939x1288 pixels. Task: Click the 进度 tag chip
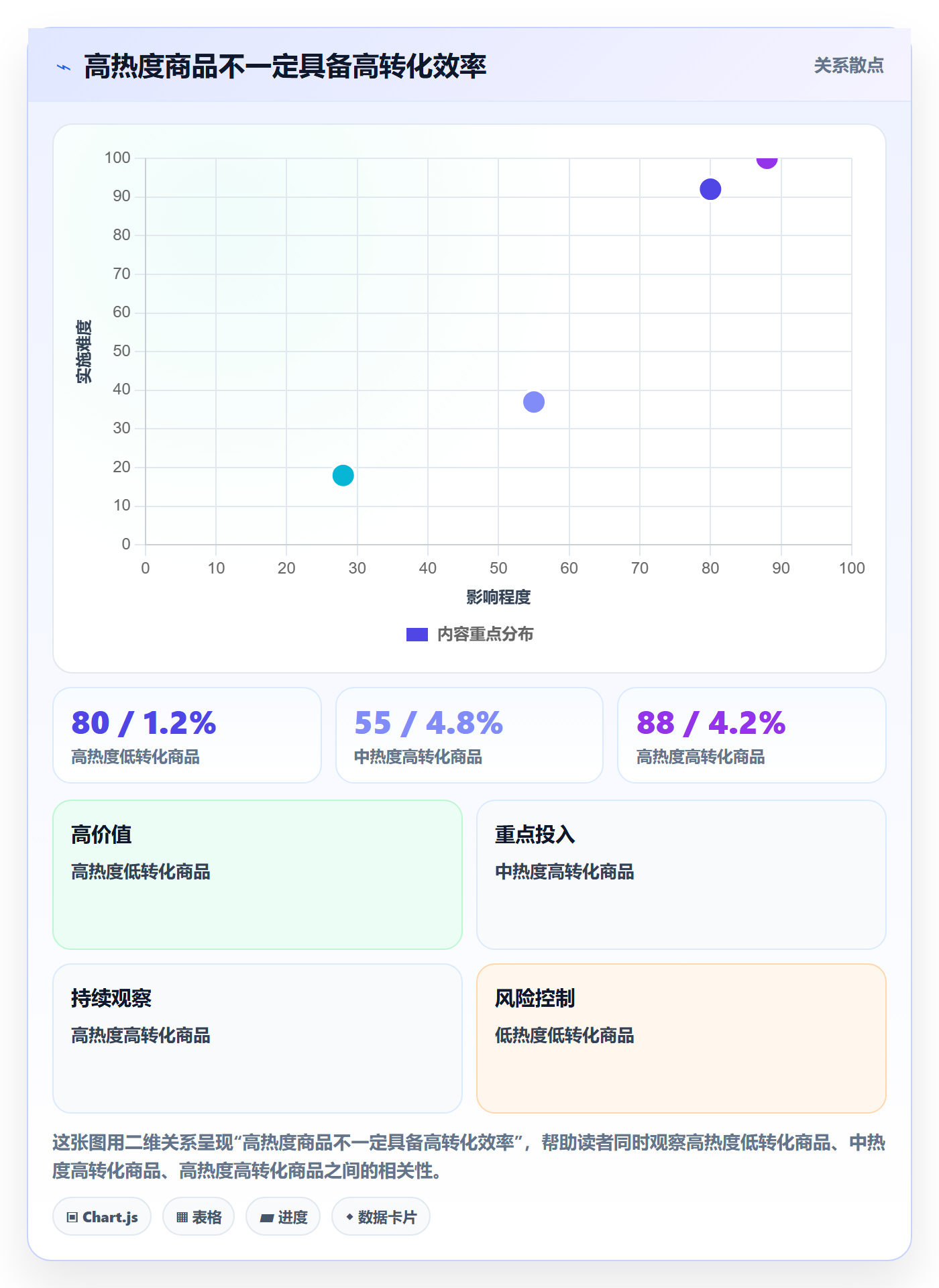coord(283,1217)
